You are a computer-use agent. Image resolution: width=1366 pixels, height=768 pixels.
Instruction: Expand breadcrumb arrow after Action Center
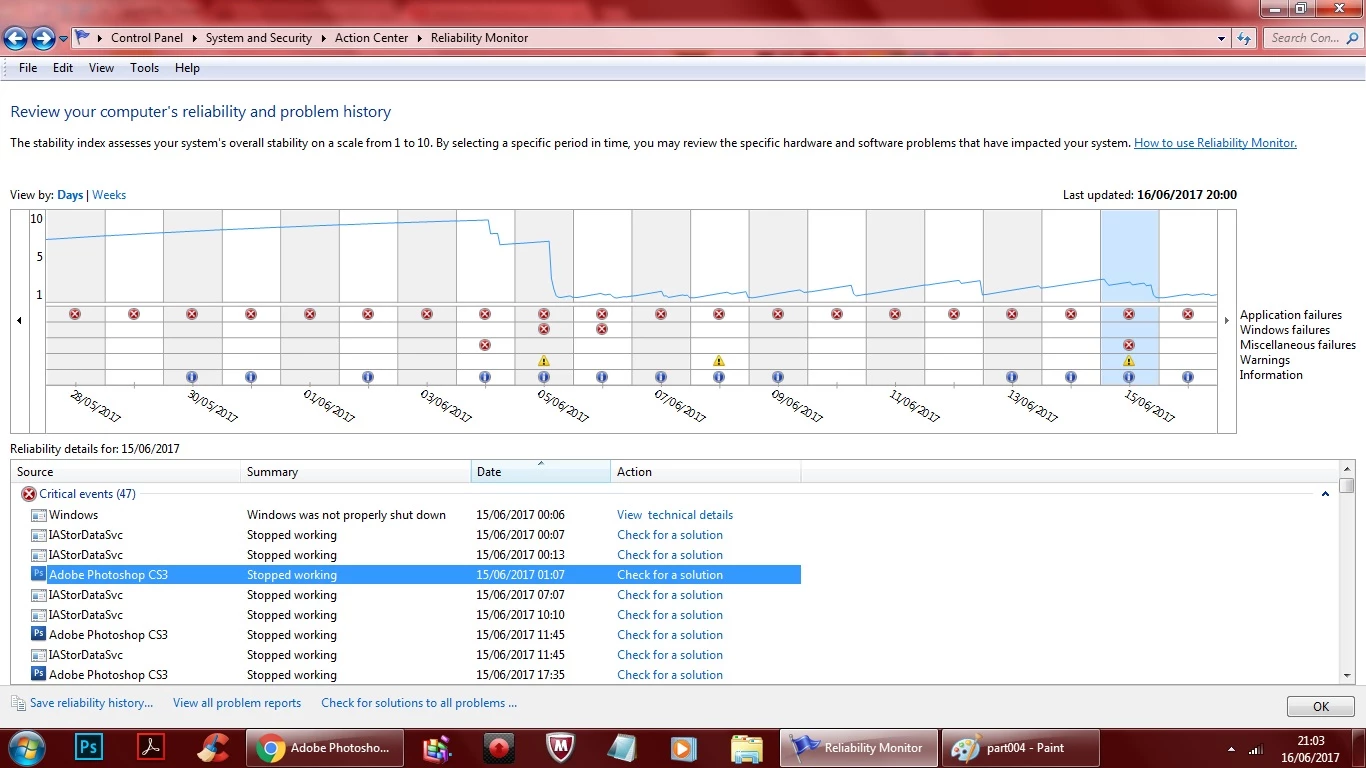pos(420,38)
